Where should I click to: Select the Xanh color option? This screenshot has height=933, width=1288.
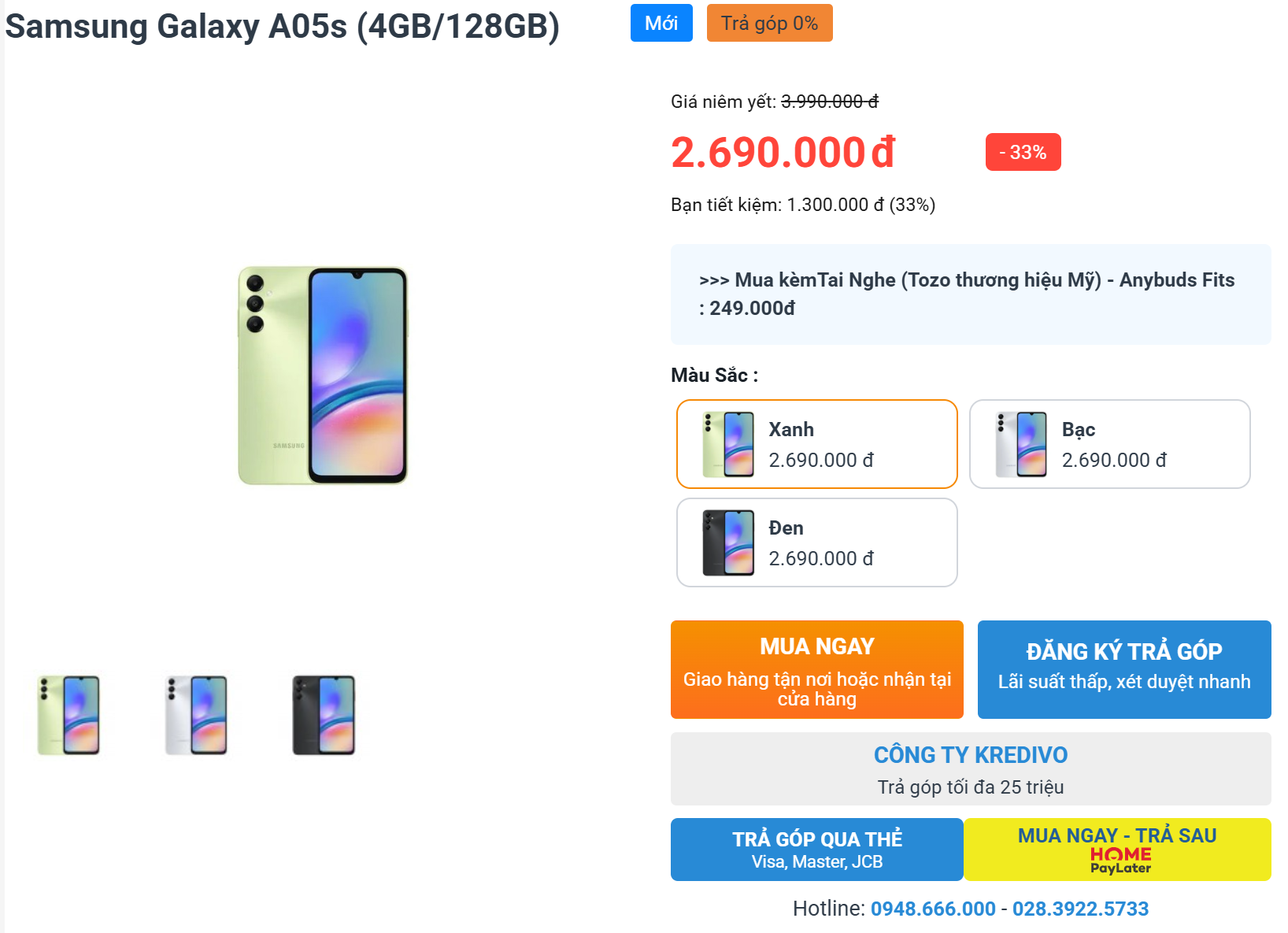tap(817, 444)
